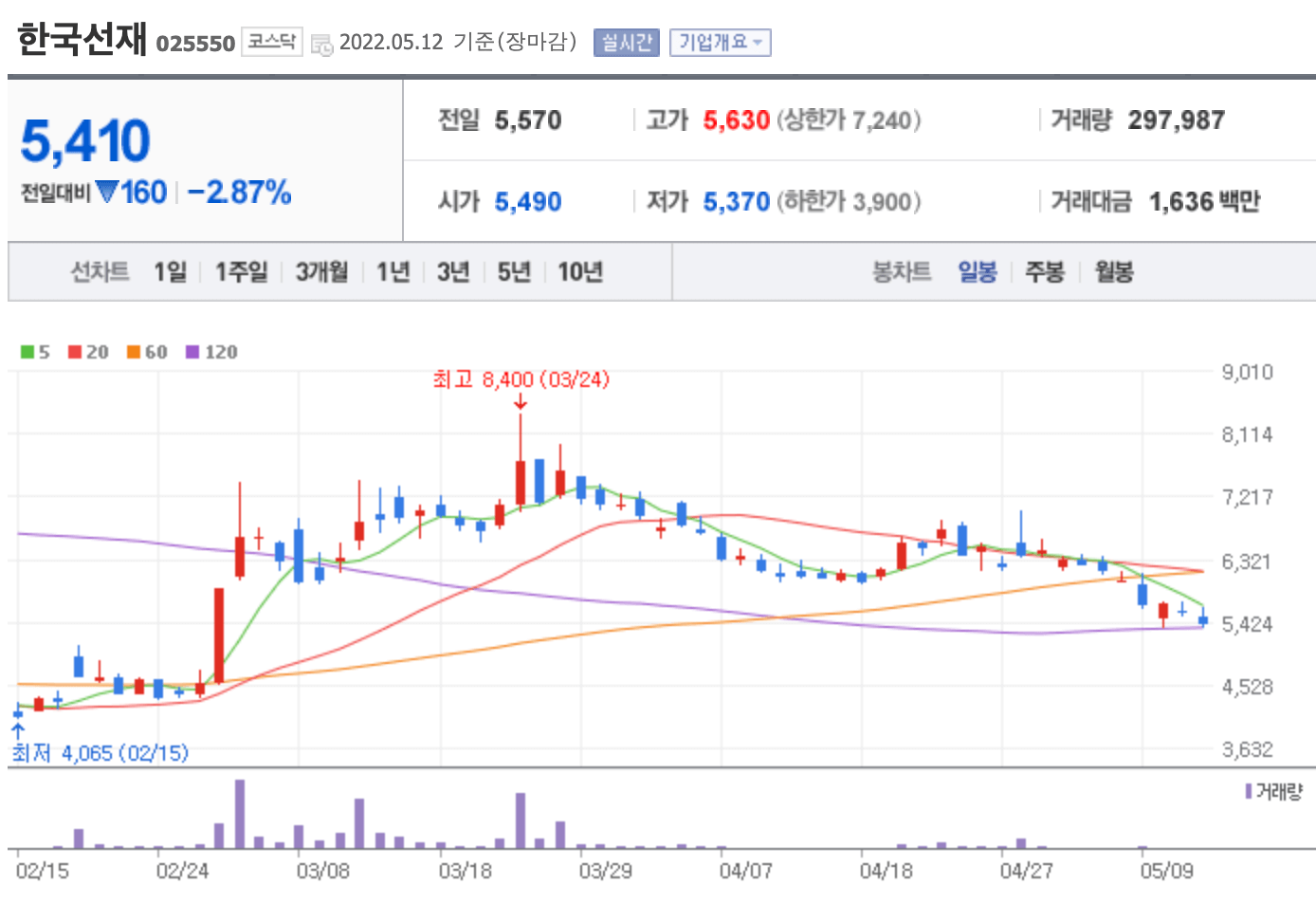The height and width of the screenshot is (903, 1316).
Task: Click the 거래대금 value 1,636 백만
Action: (x=1205, y=202)
